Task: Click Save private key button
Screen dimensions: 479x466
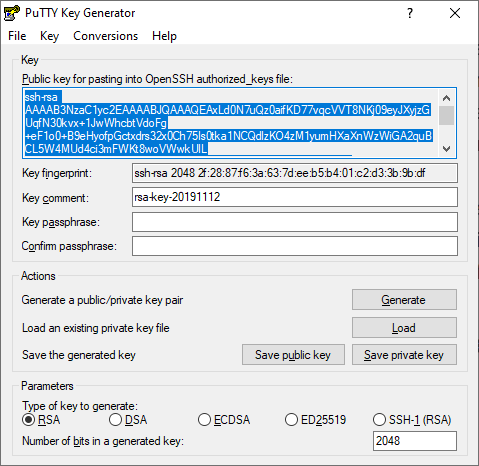Action: [404, 355]
